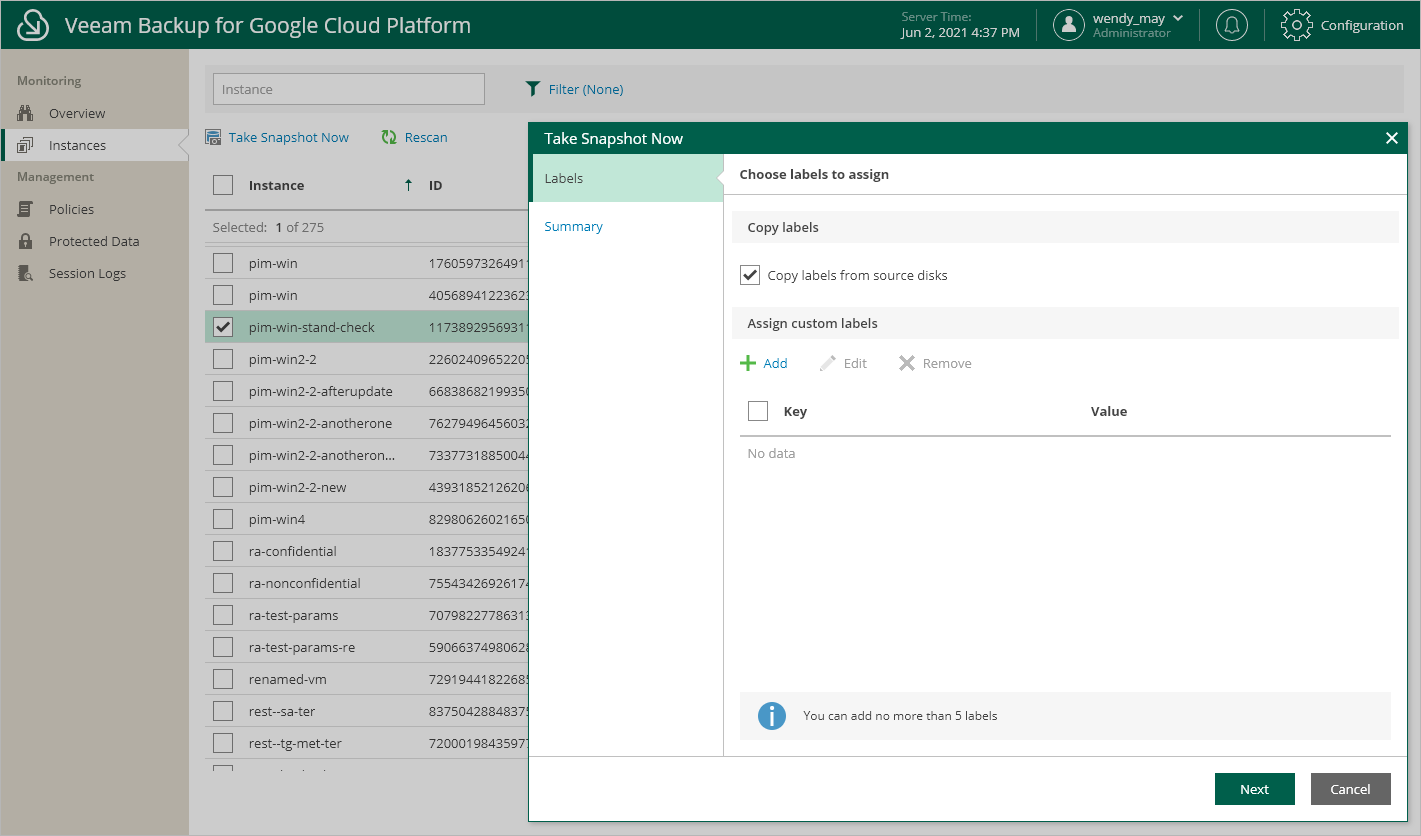Image resolution: width=1421 pixels, height=836 pixels.
Task: Click the blue info icon
Action: (771, 716)
